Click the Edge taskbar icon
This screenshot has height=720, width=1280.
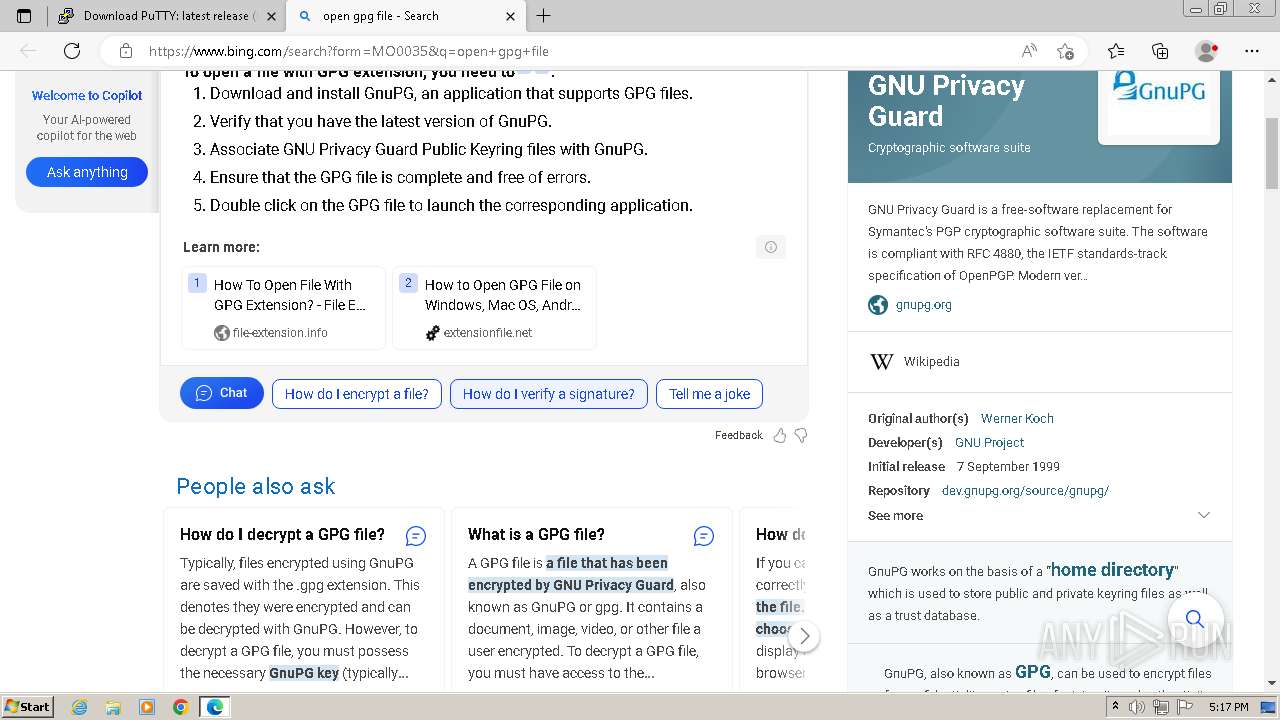click(x=215, y=707)
